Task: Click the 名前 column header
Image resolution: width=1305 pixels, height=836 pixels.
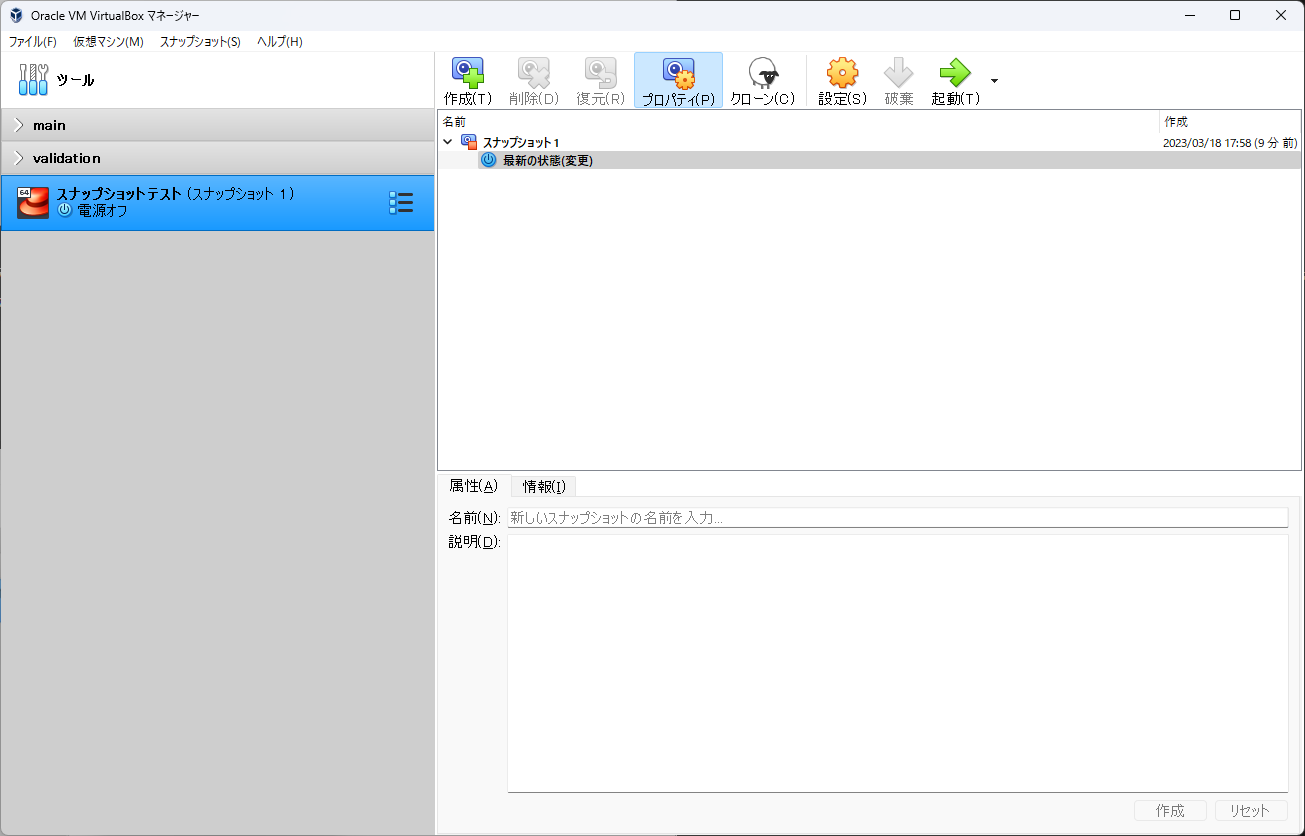Action: click(798, 121)
